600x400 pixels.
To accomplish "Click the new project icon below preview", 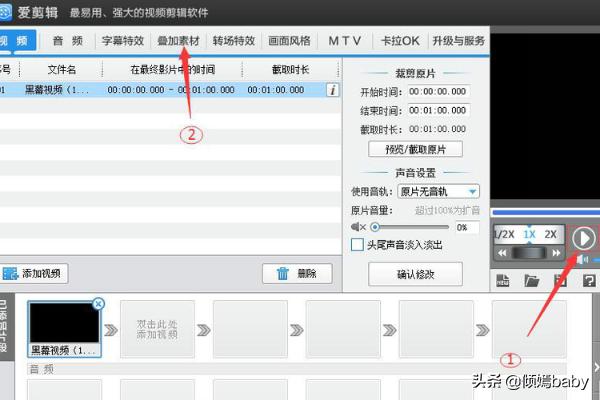I will coord(504,282).
